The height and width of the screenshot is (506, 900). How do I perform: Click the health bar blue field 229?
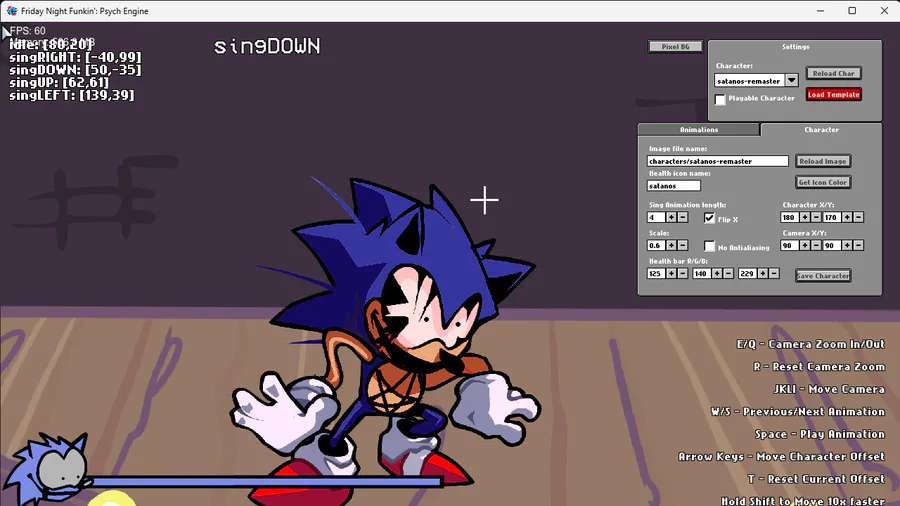click(x=748, y=274)
